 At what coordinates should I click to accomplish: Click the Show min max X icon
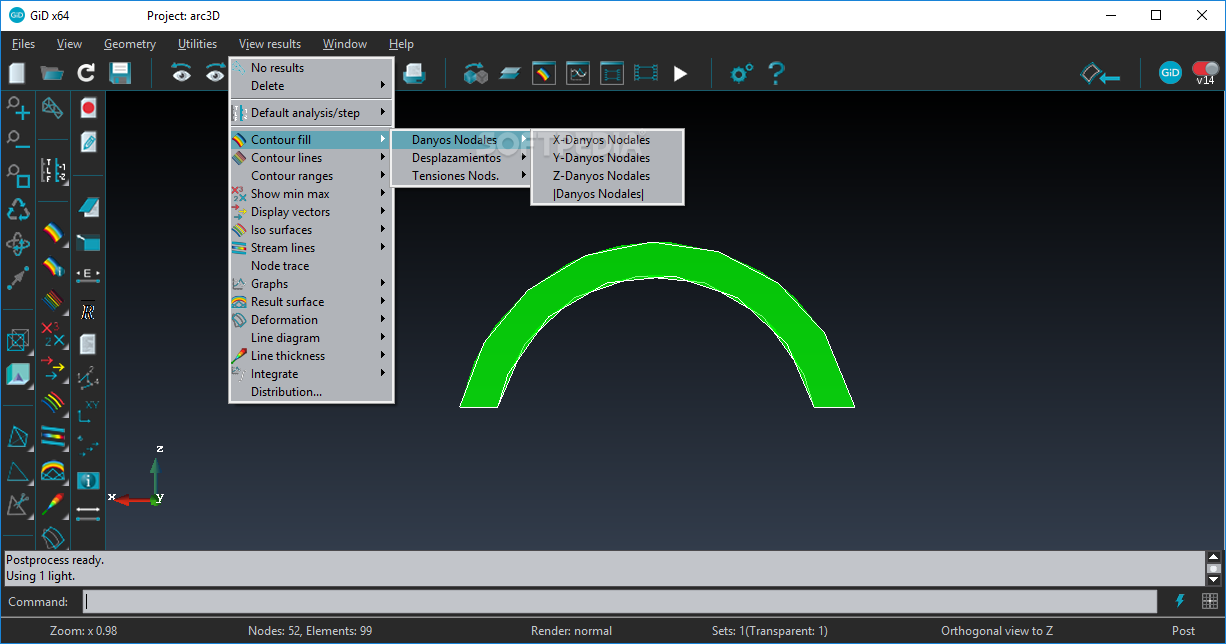point(53,334)
